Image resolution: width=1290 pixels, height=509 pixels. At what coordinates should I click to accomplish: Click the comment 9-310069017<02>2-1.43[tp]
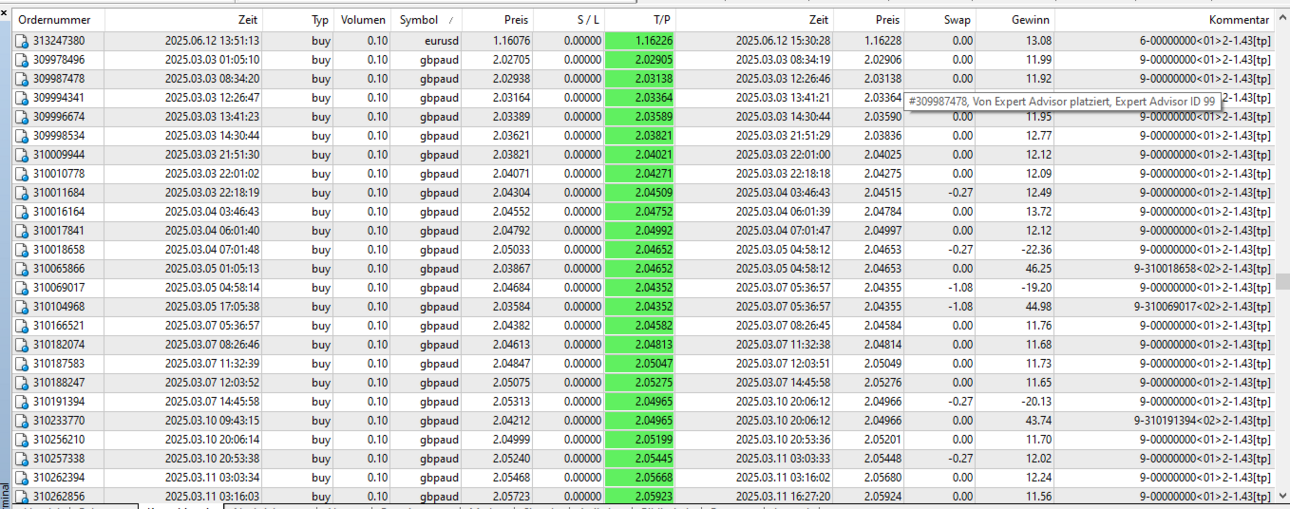click(x=1203, y=307)
